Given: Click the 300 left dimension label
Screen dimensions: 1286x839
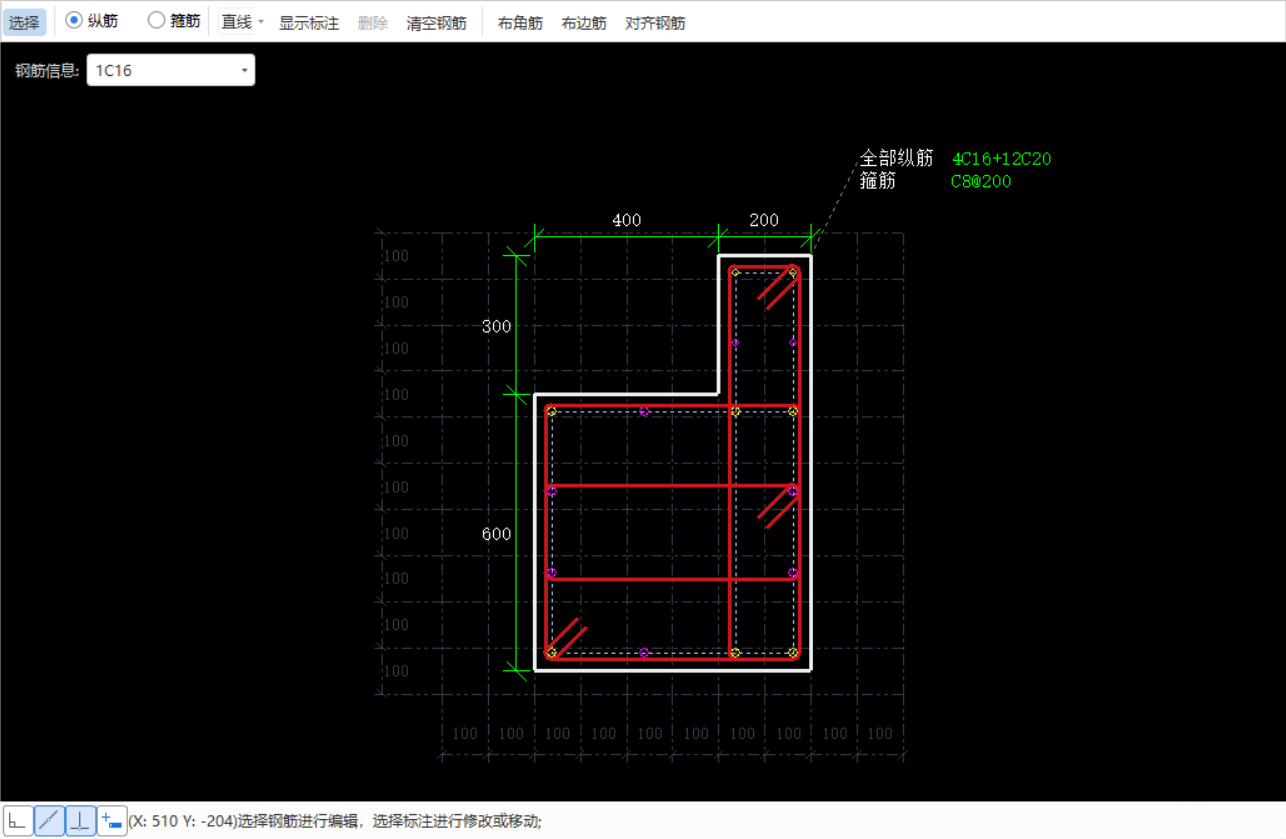Looking at the screenshot, I should (x=497, y=326).
